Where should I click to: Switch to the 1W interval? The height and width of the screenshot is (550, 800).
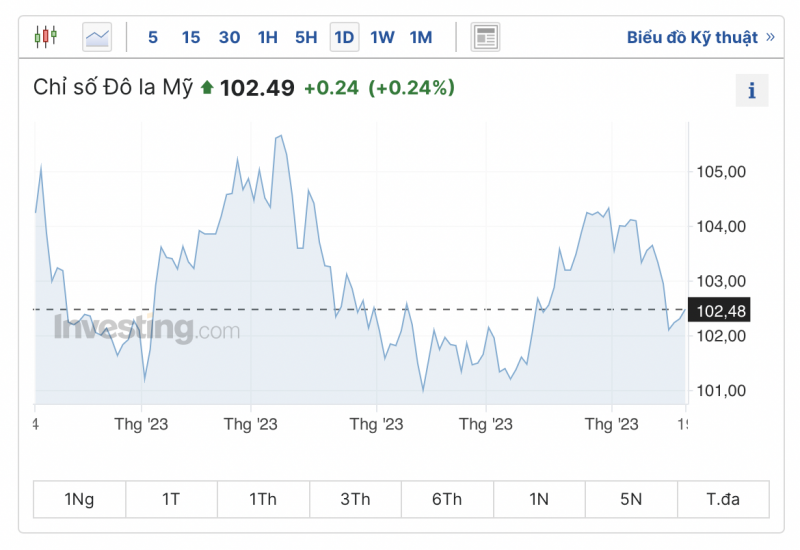tap(382, 37)
